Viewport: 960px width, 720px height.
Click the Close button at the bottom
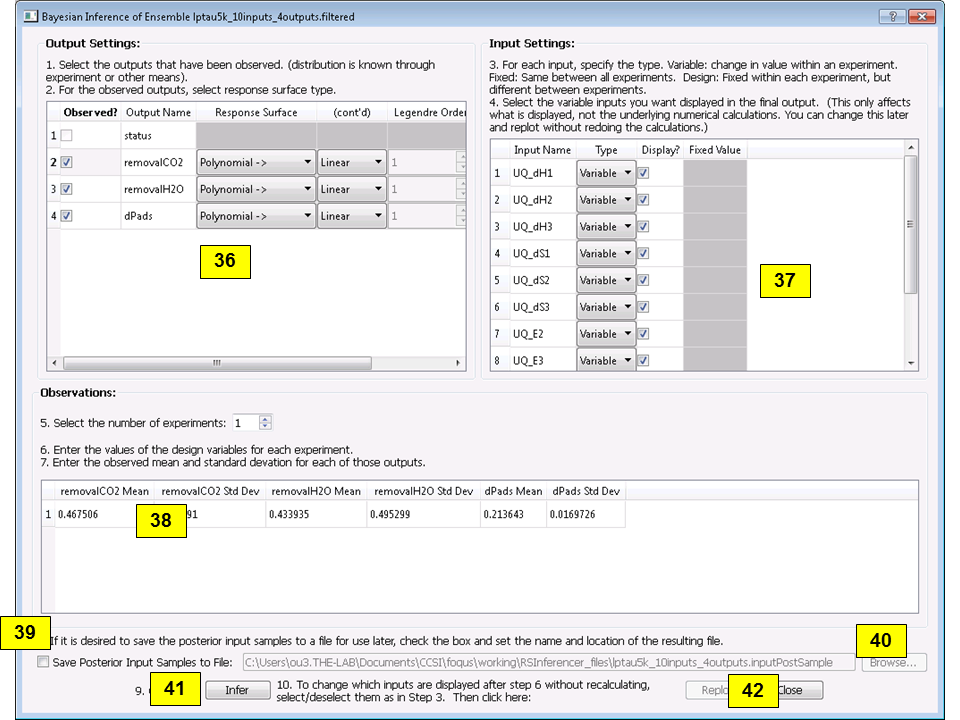(800, 690)
